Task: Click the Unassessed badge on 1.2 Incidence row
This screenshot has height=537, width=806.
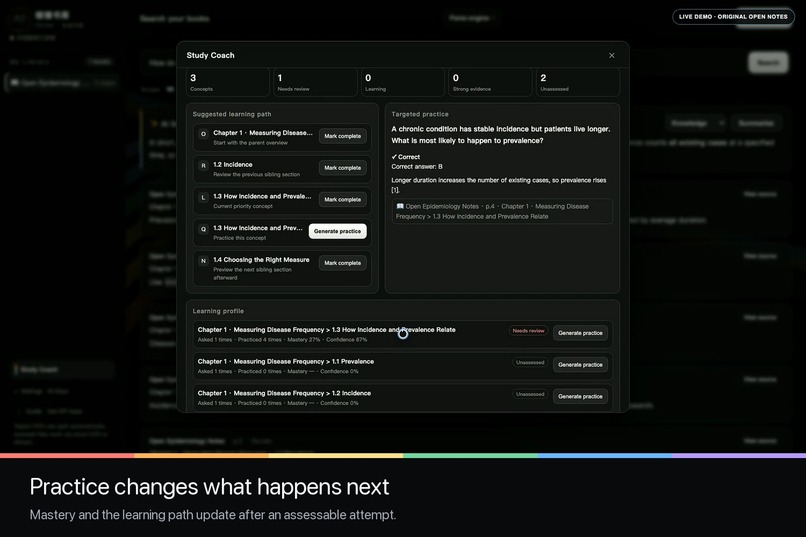Action: click(x=530, y=395)
